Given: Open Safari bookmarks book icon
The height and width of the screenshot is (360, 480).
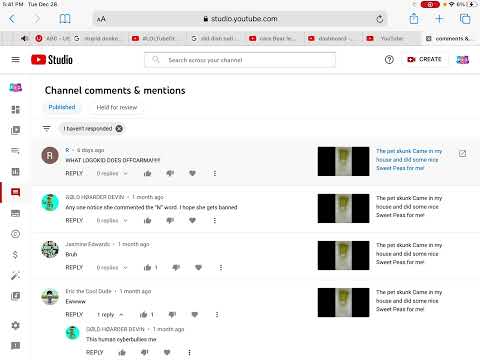Looking at the screenshot, I should (x=65, y=19).
